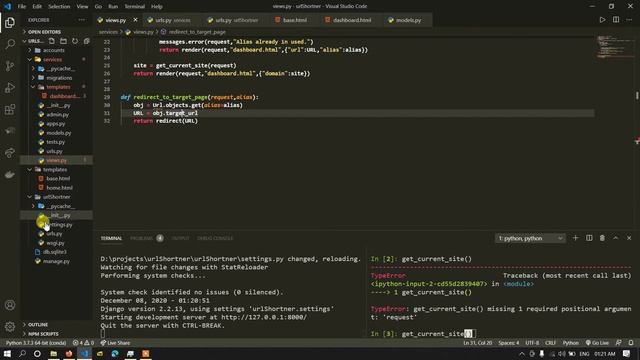Image resolution: width=640 pixels, height=360 pixels.
Task: Open the Extensions view
Action: [x=10, y=109]
